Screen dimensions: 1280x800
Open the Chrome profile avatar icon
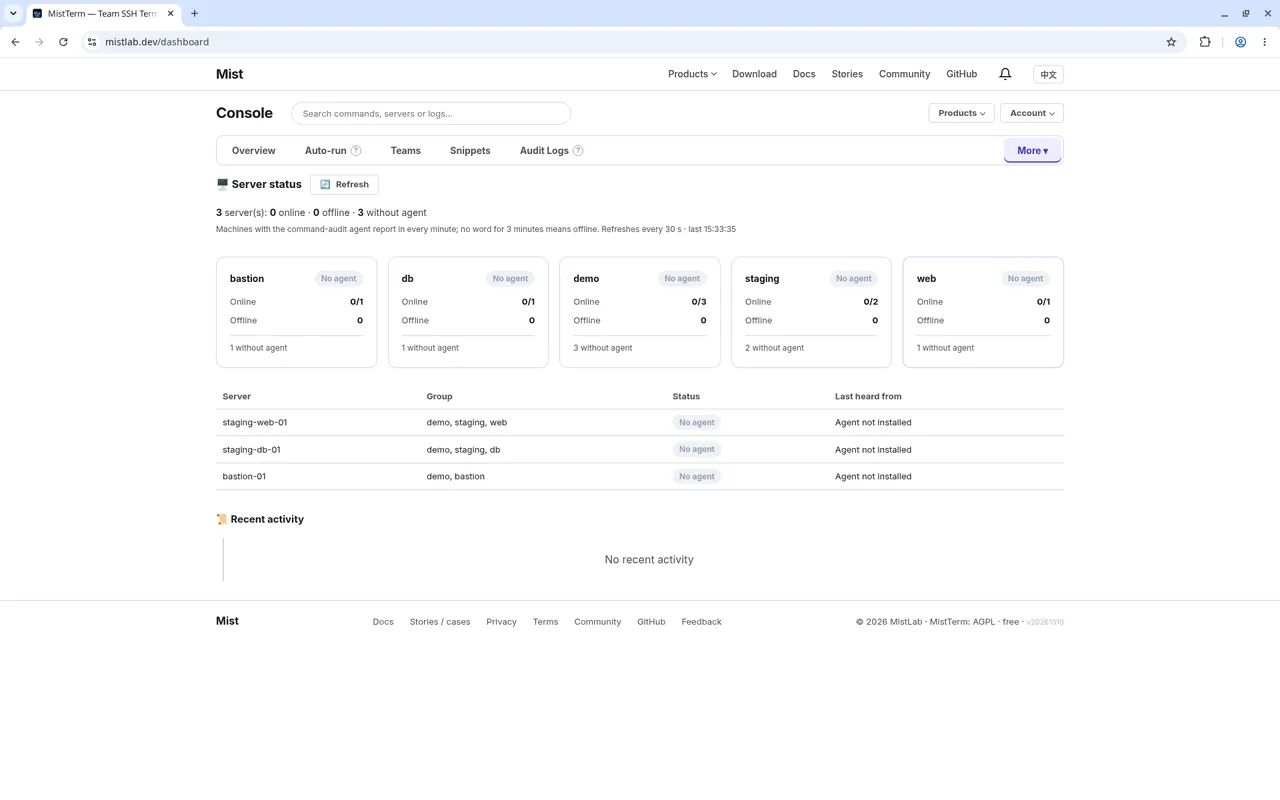tap(1240, 42)
